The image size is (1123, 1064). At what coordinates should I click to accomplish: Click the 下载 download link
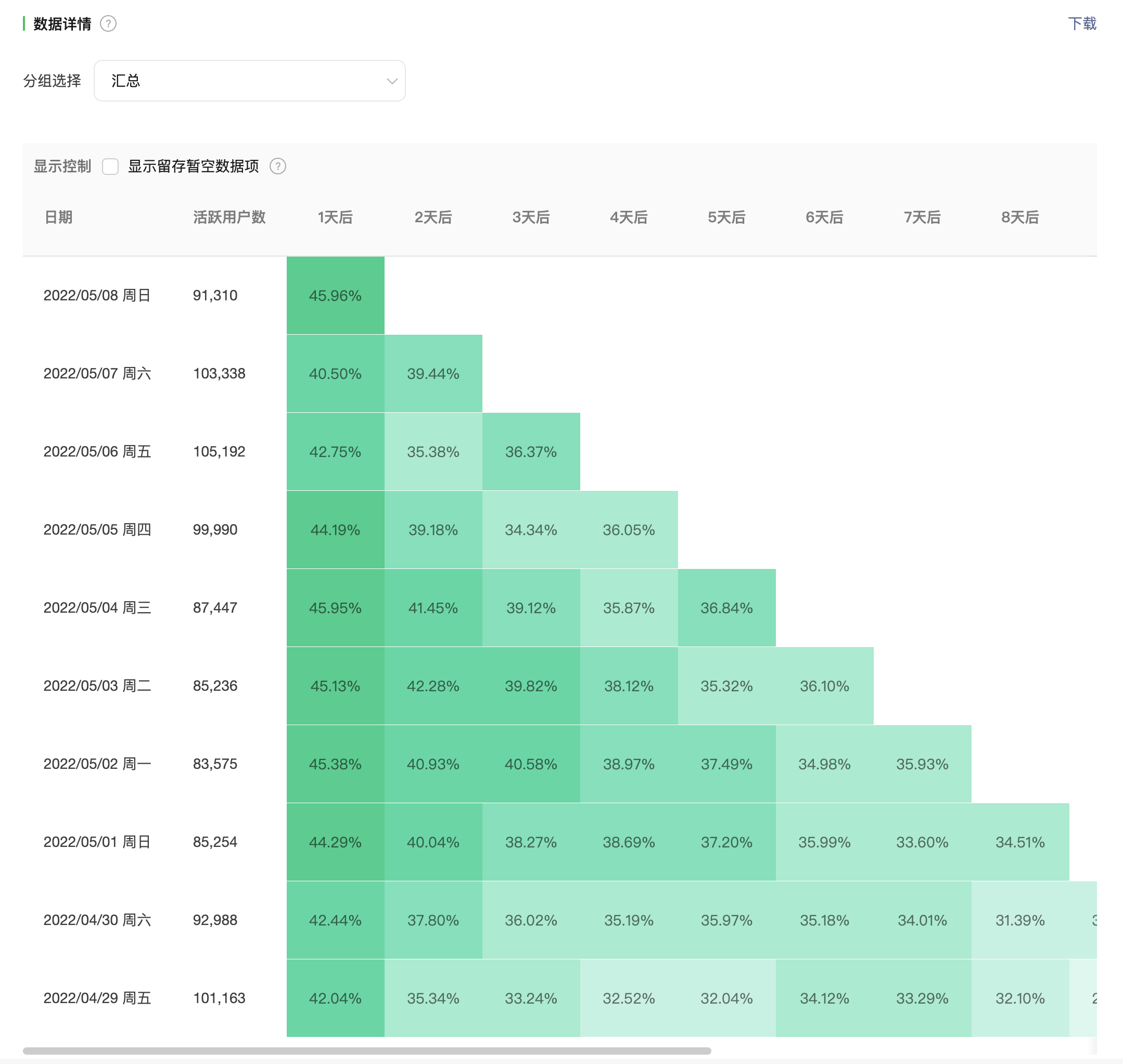click(1081, 24)
